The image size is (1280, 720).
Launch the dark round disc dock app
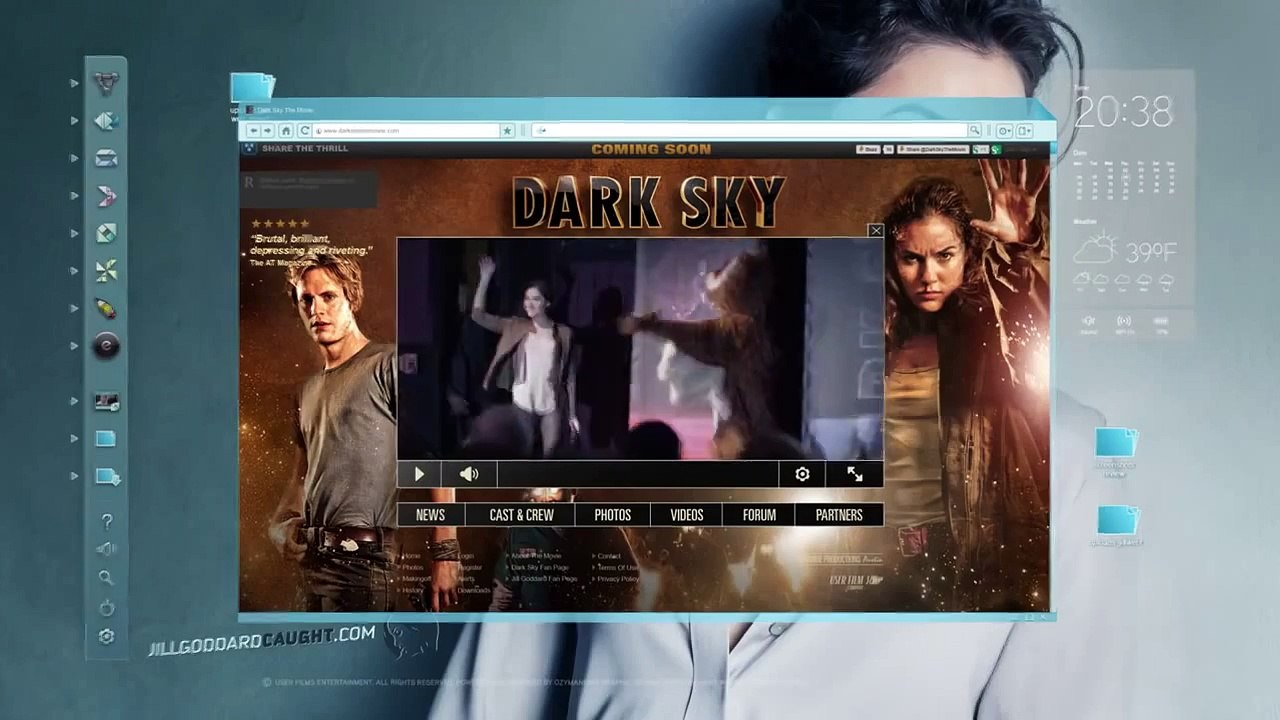106,346
